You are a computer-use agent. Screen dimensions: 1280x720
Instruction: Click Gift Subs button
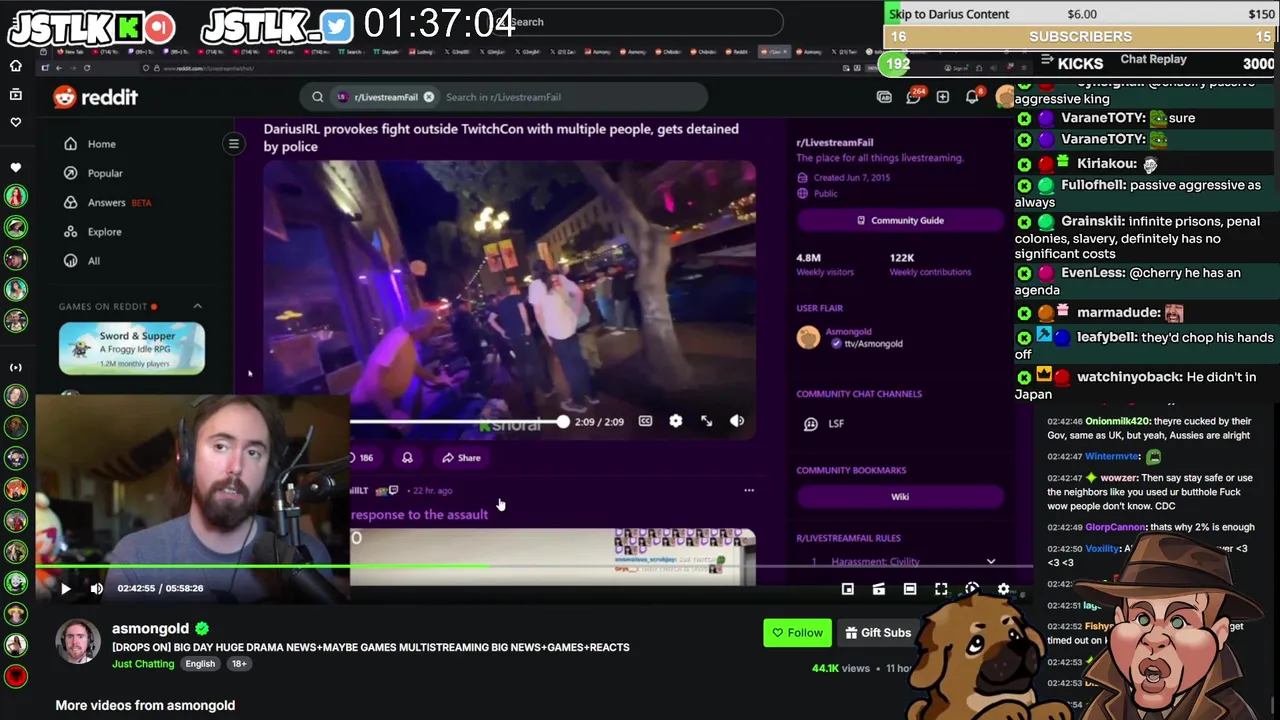(x=878, y=632)
